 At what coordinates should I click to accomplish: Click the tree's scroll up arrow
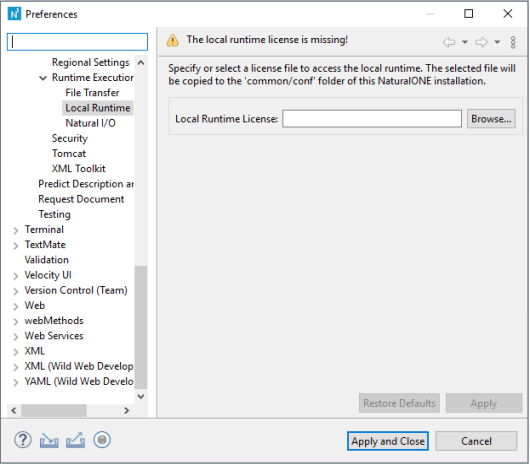tap(141, 63)
